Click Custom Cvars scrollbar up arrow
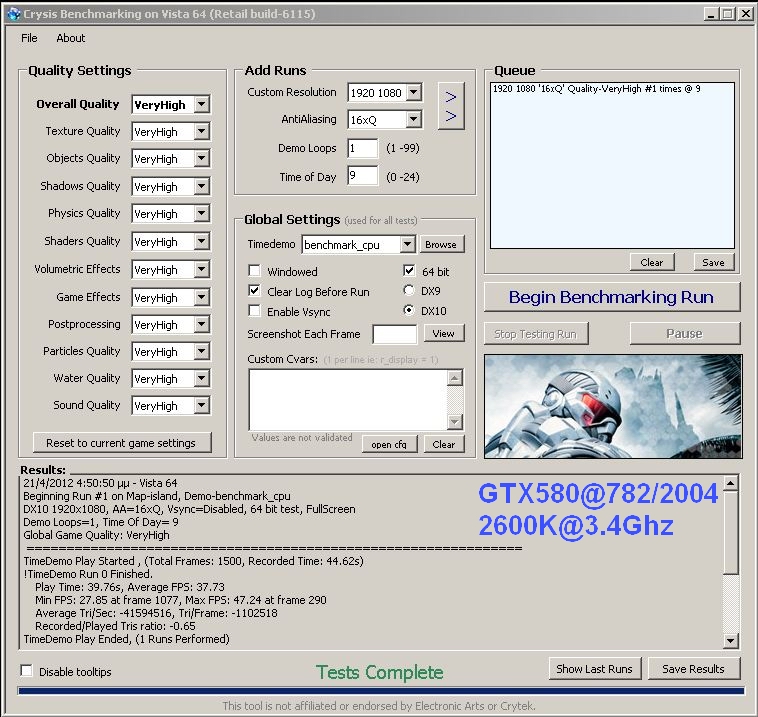The width and height of the screenshot is (758, 717). 454,378
